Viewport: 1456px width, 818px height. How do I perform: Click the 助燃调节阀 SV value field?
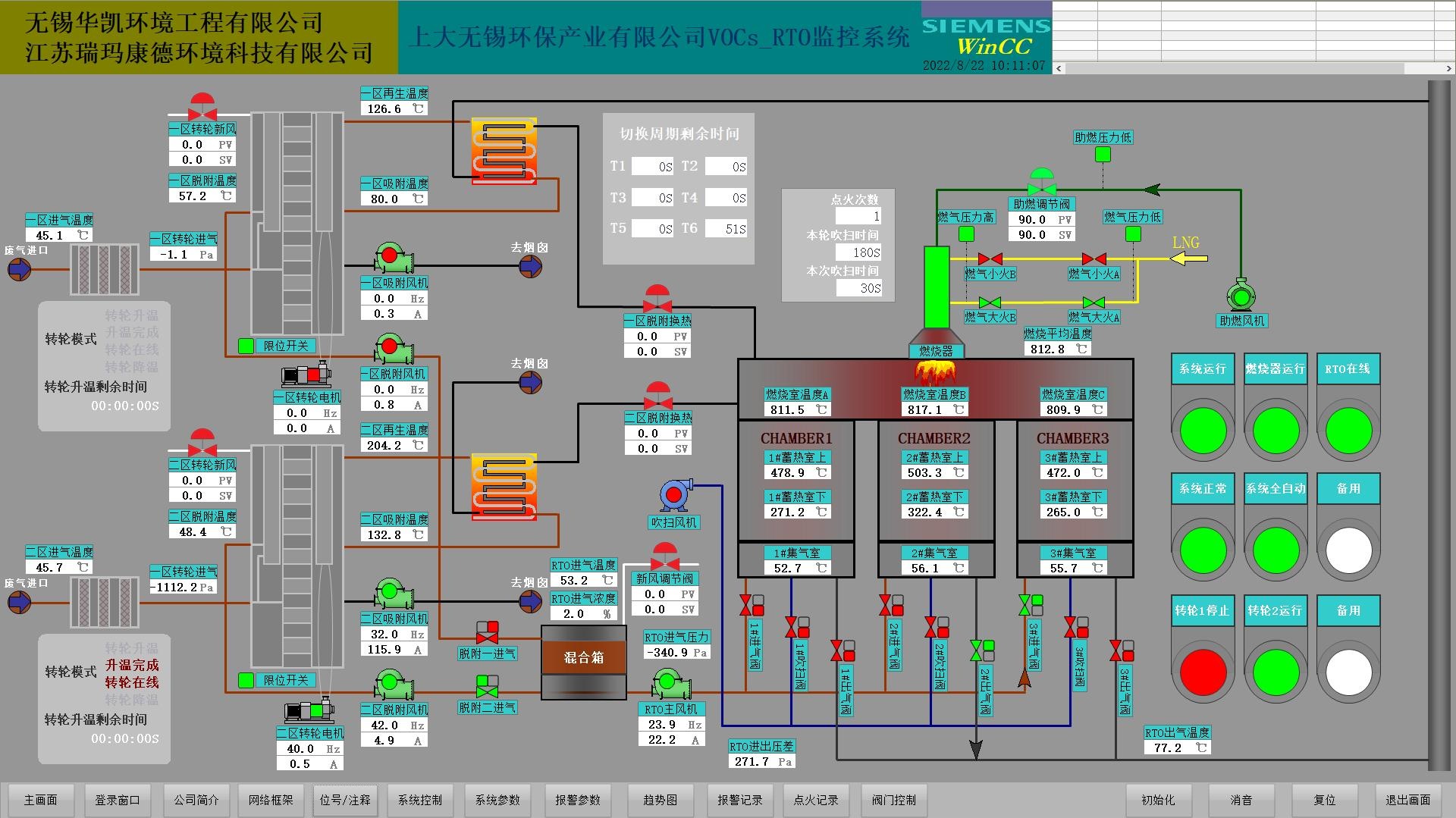(1033, 235)
